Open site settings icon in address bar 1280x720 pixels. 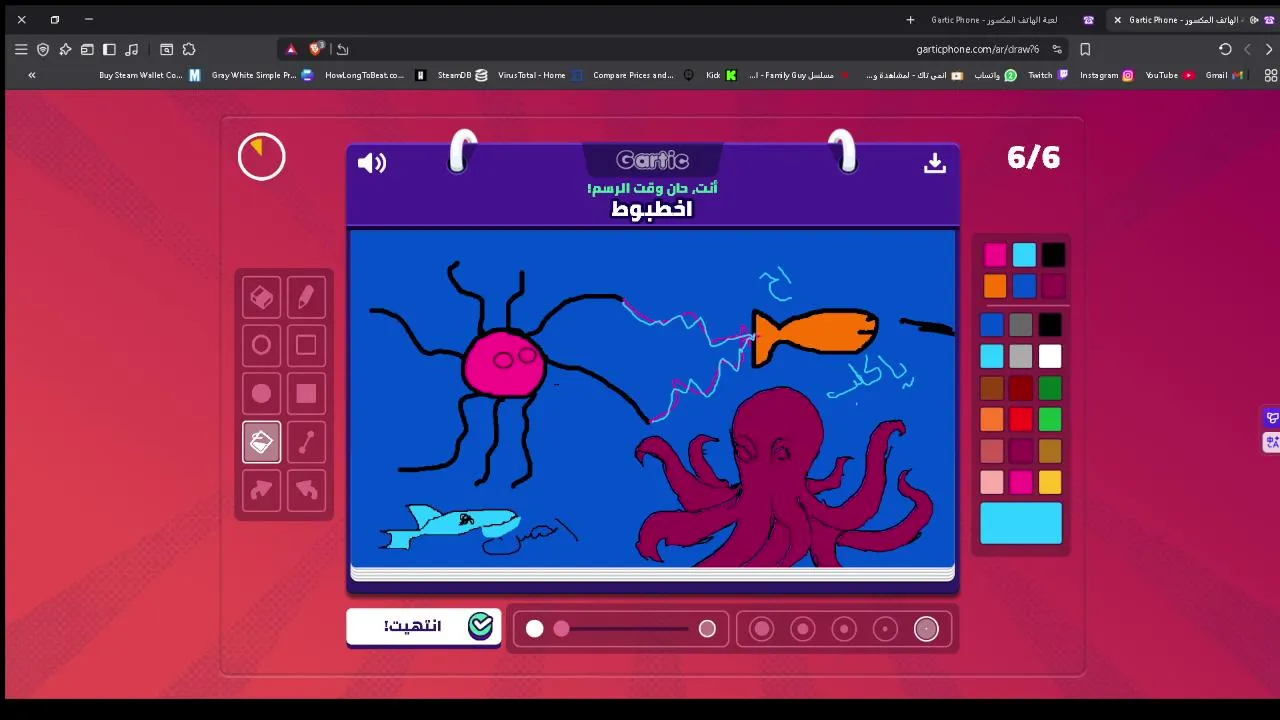1057,49
